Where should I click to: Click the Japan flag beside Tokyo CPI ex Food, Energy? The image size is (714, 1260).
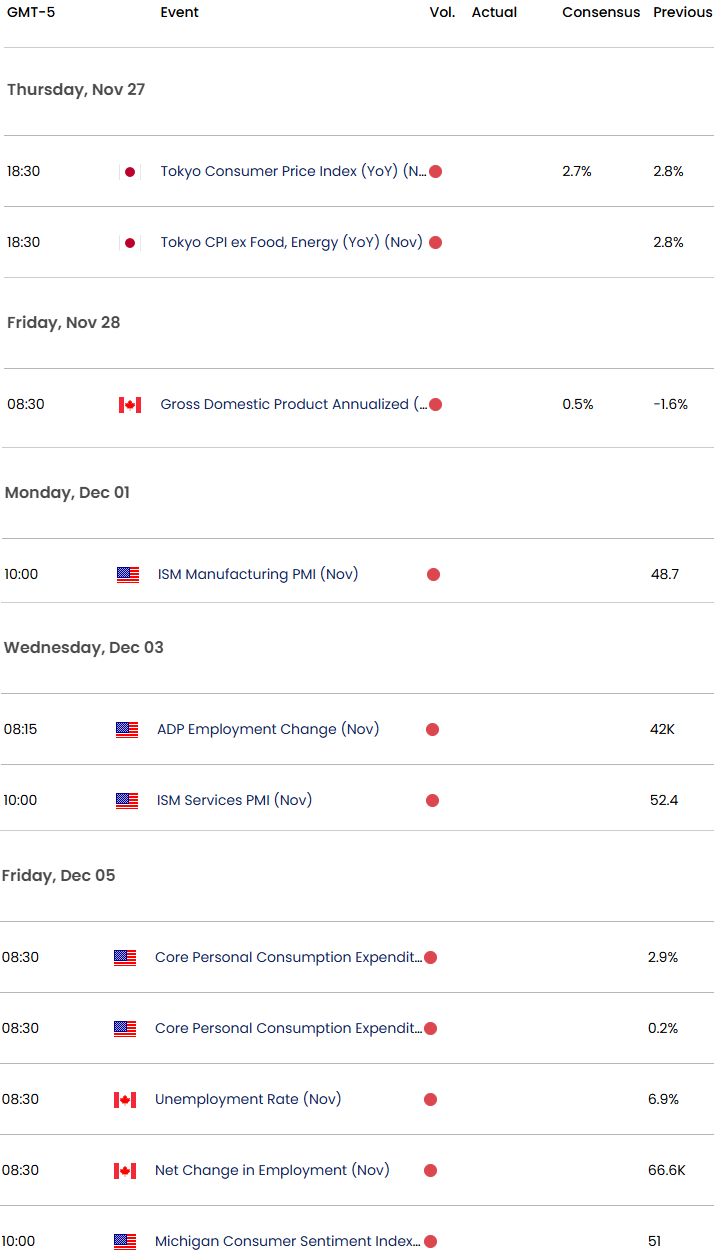(x=129, y=243)
